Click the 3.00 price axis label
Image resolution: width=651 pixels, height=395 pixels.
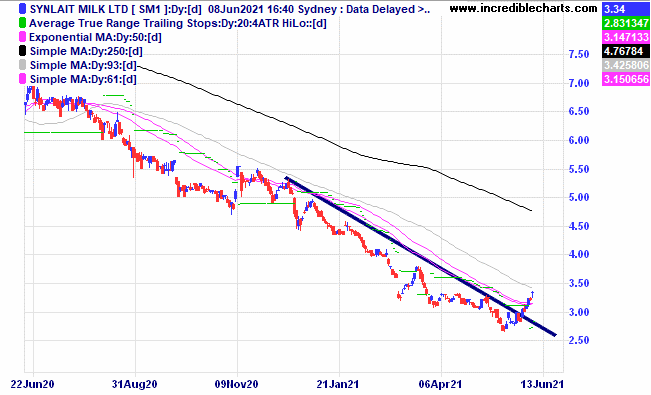579,312
